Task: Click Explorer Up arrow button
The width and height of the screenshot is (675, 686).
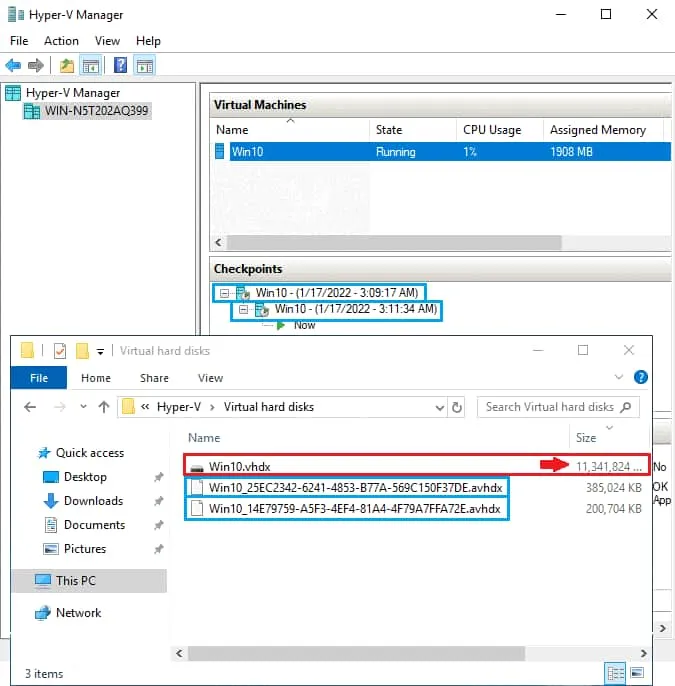Action: (103, 407)
